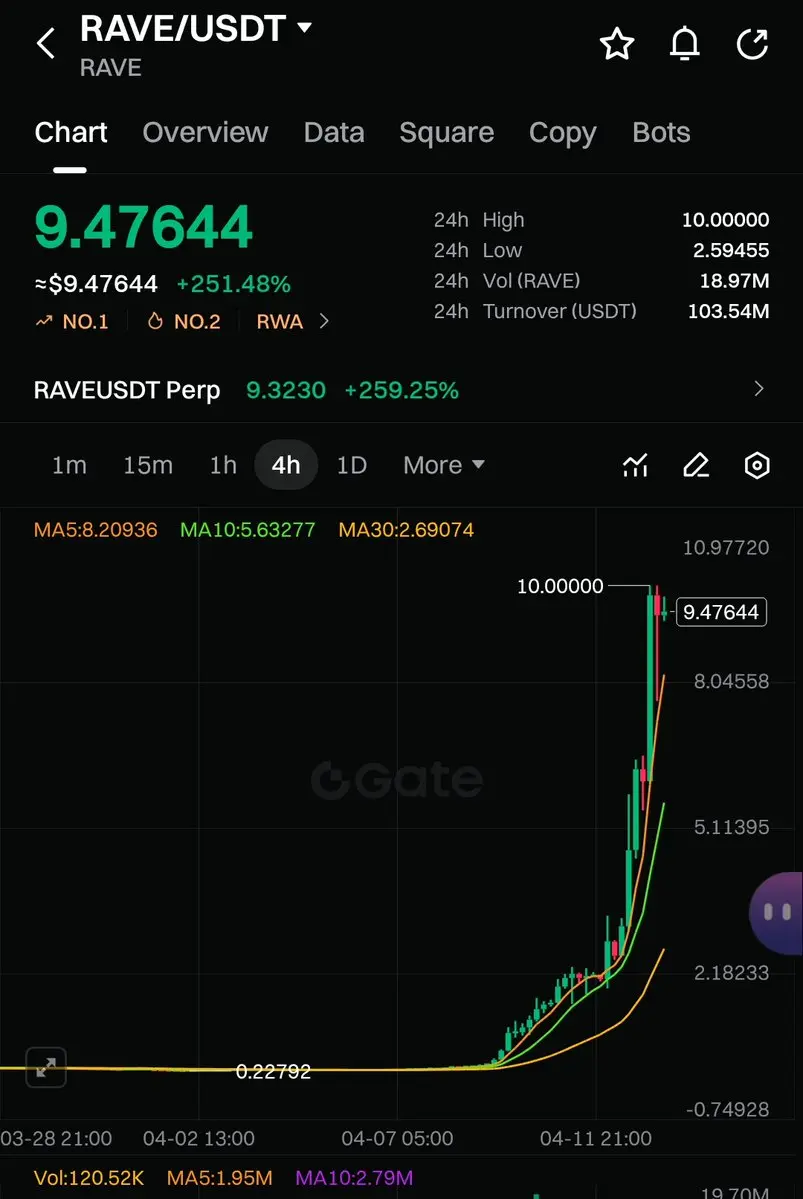The width and height of the screenshot is (803, 1199).
Task: Tap the 0.22792 low label on chart
Action: (x=273, y=1071)
